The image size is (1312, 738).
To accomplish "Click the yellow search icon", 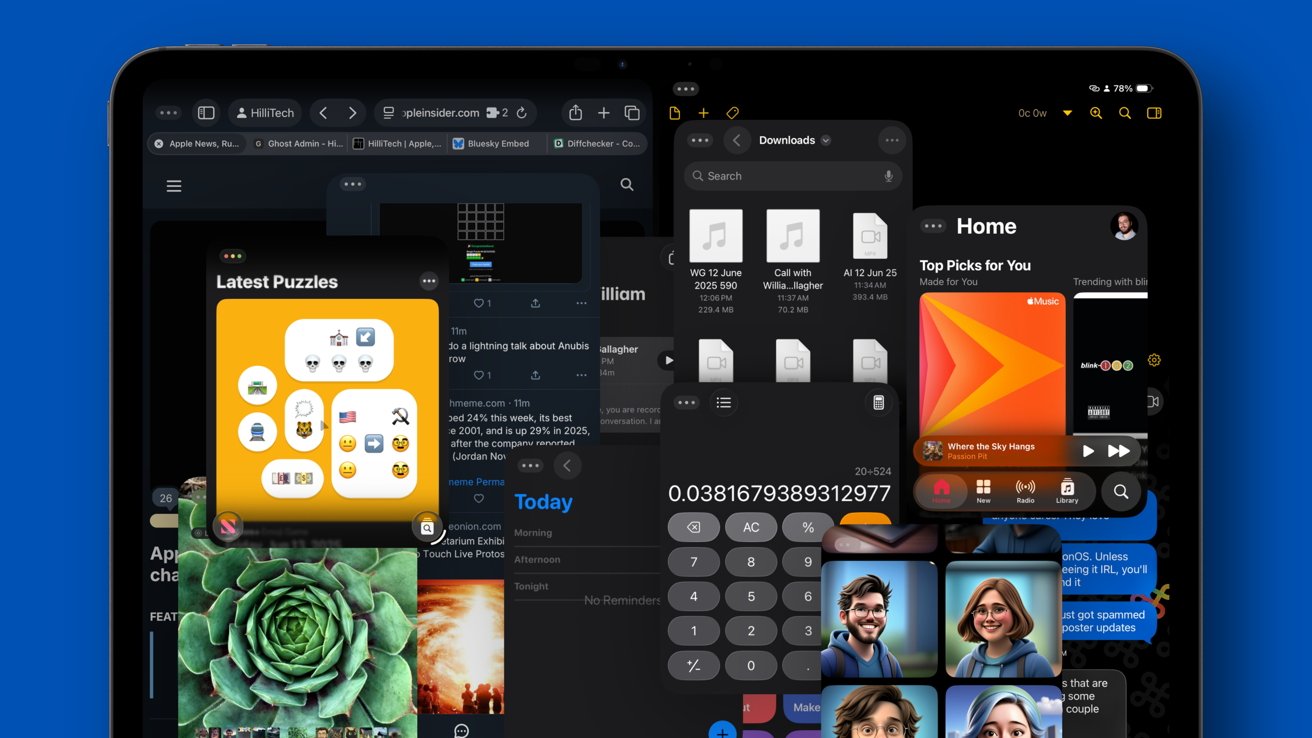I will pos(1125,113).
